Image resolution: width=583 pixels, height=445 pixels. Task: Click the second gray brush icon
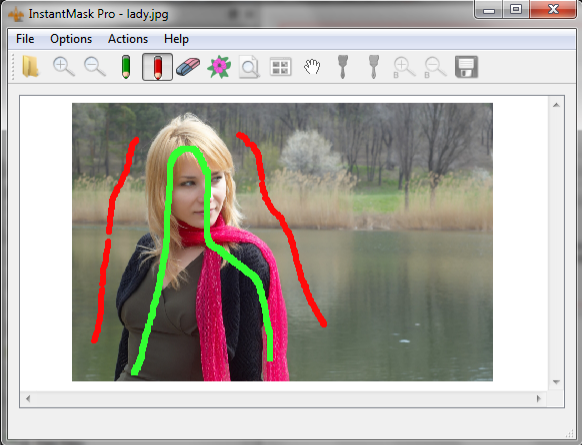pos(374,67)
